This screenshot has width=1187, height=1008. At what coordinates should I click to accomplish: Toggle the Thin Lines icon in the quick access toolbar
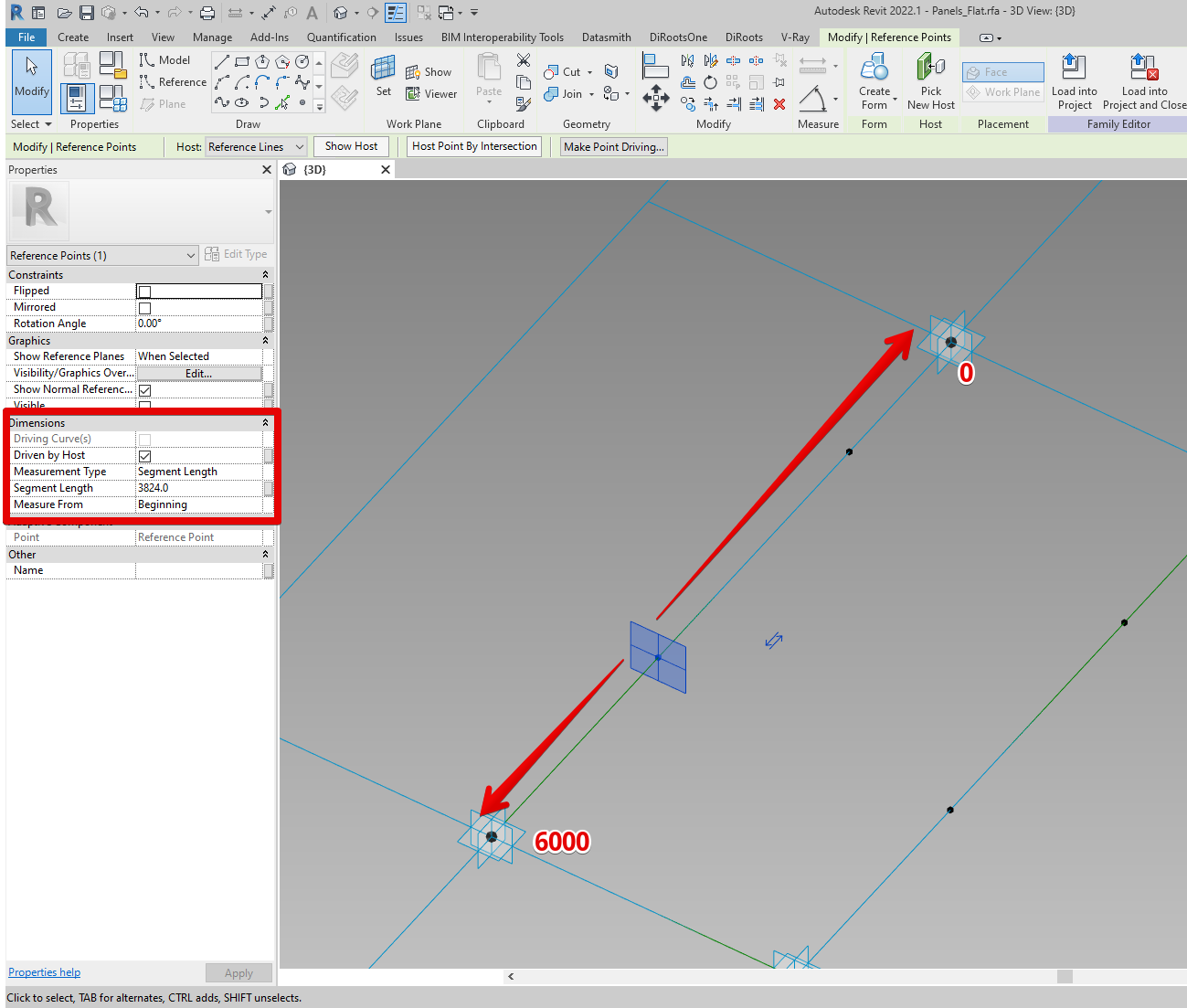396,13
